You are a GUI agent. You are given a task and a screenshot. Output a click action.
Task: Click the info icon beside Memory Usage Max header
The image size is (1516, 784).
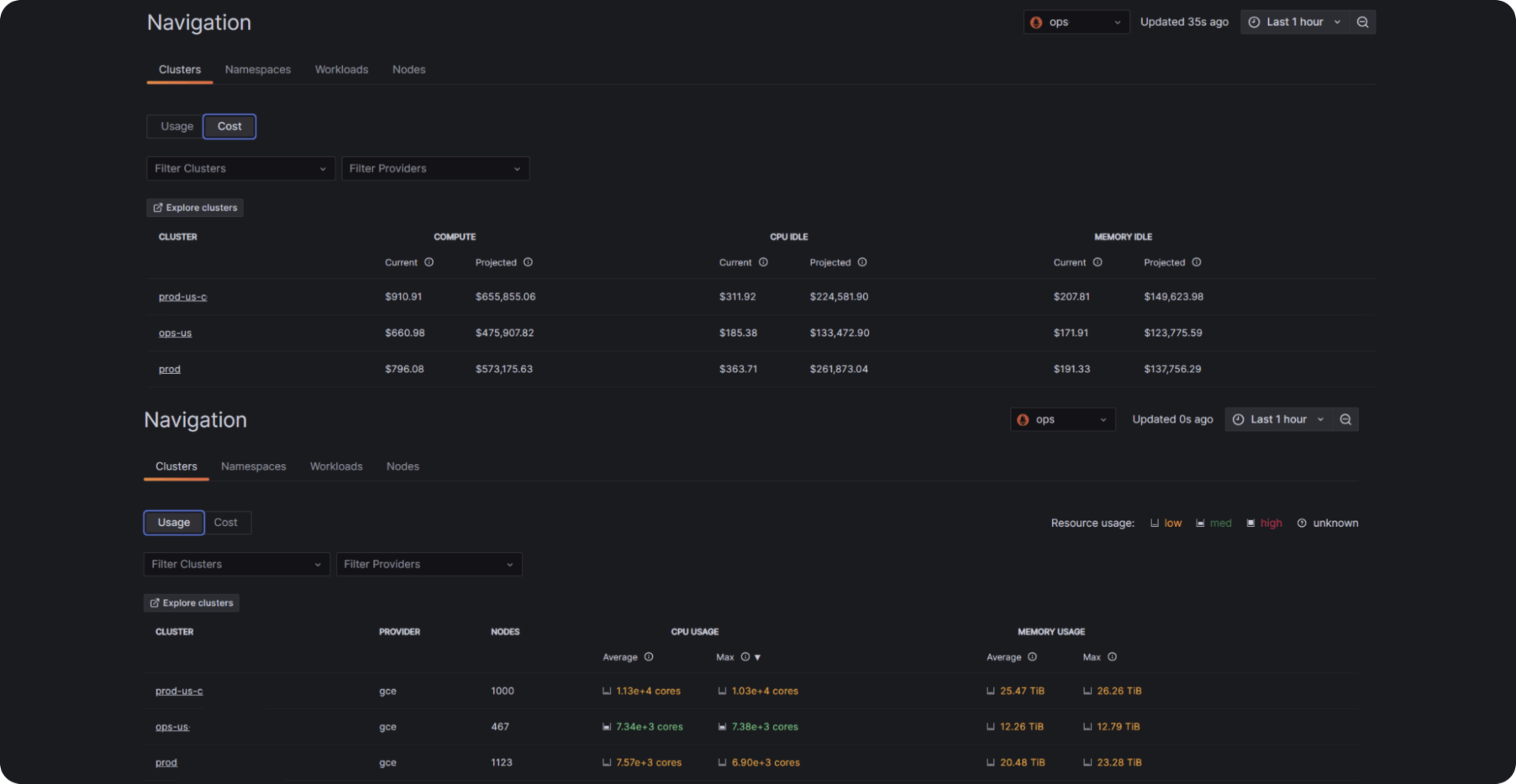tap(1112, 657)
